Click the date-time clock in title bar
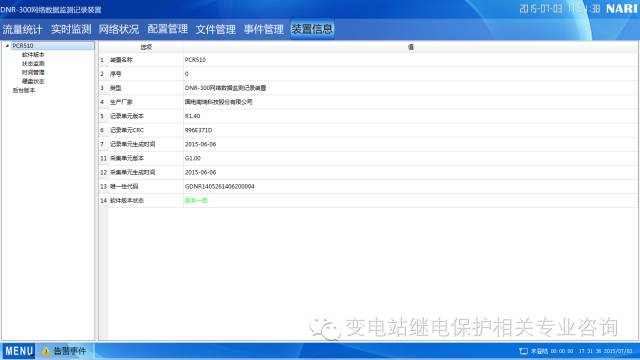Screen dimensions: 640x360 [x=560, y=9]
